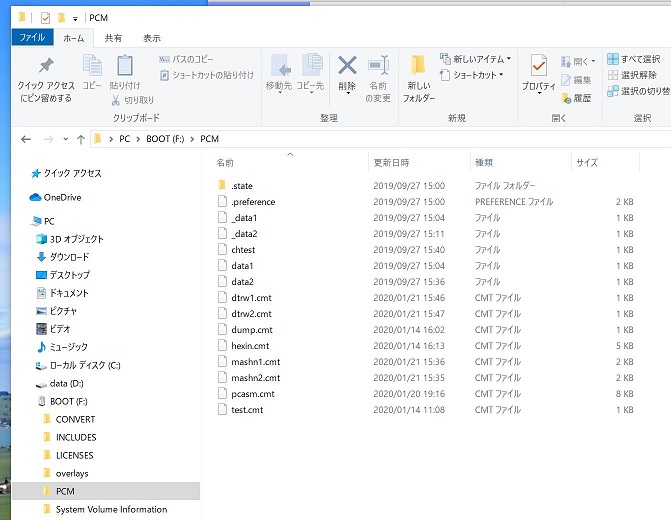Click Copy Path (パスのコピー)
This screenshot has height=520, width=671.
pyautogui.click(x=186, y=59)
